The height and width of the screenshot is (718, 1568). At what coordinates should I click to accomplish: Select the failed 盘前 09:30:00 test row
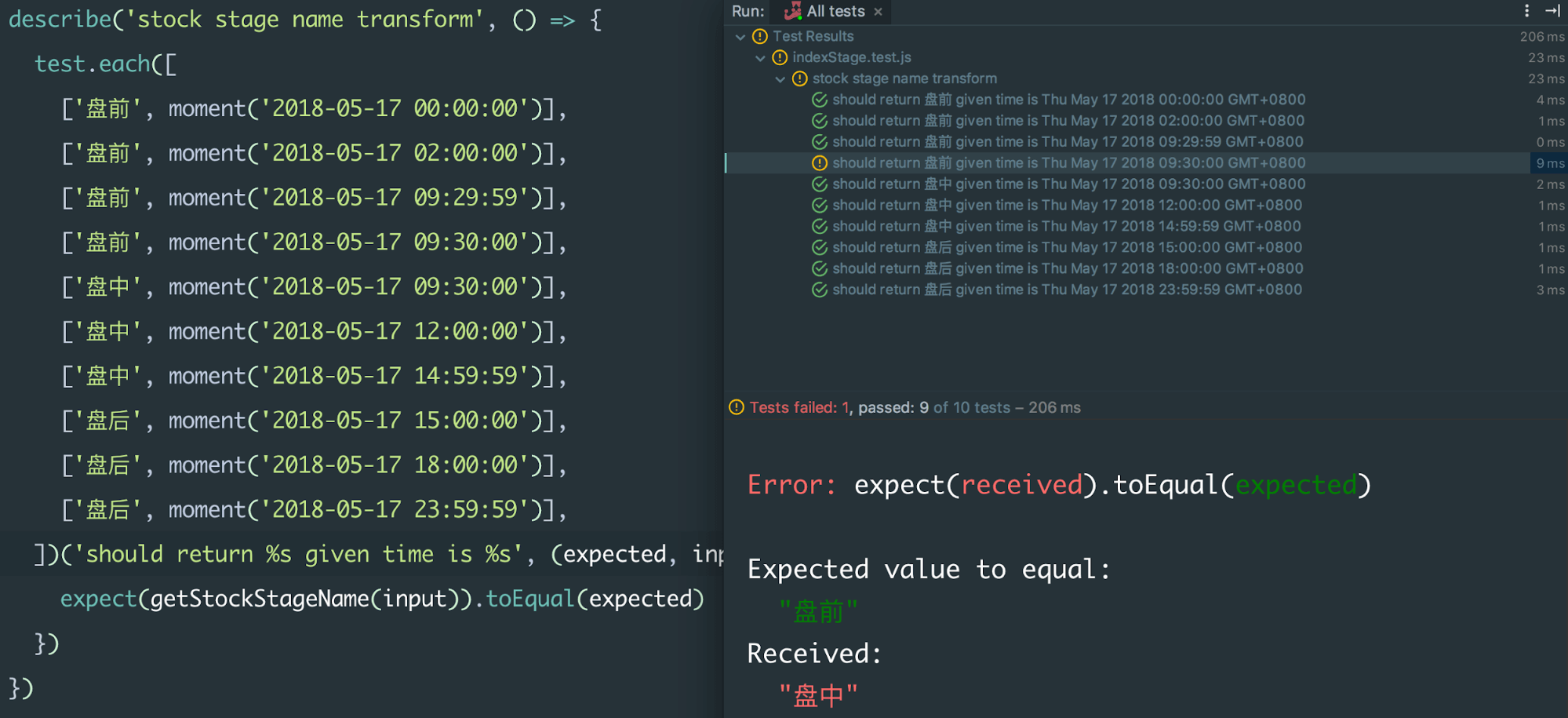click(x=1145, y=163)
